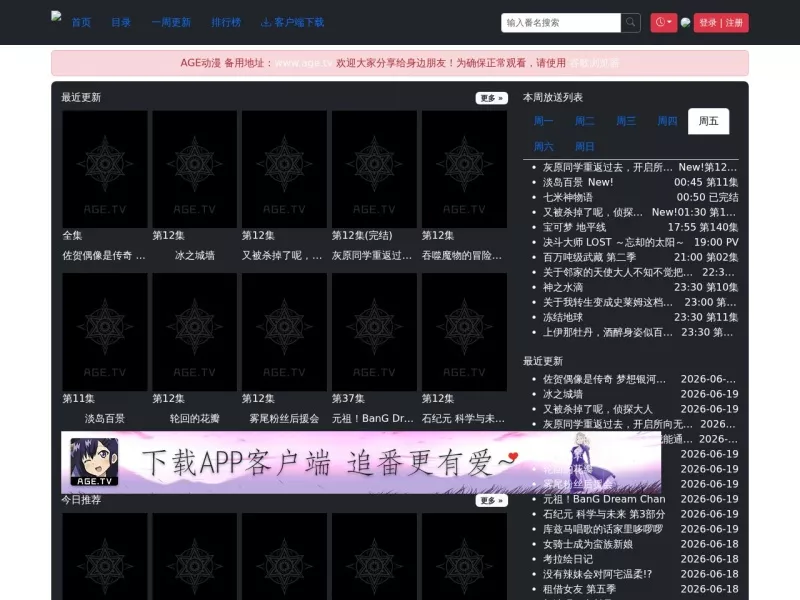Open 女骑士成为蛮族新娘 sidebar entry
This screenshot has height=600, width=800.
(x=588, y=544)
